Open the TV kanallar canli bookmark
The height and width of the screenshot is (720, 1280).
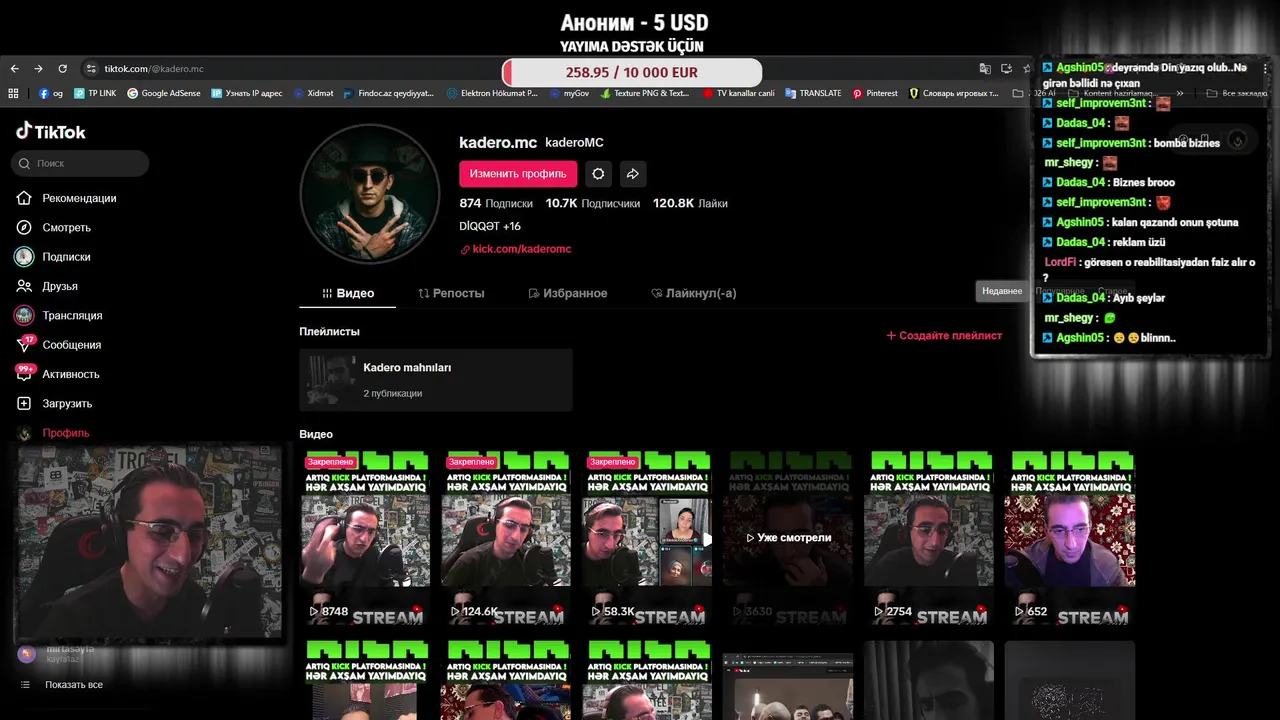coord(739,93)
